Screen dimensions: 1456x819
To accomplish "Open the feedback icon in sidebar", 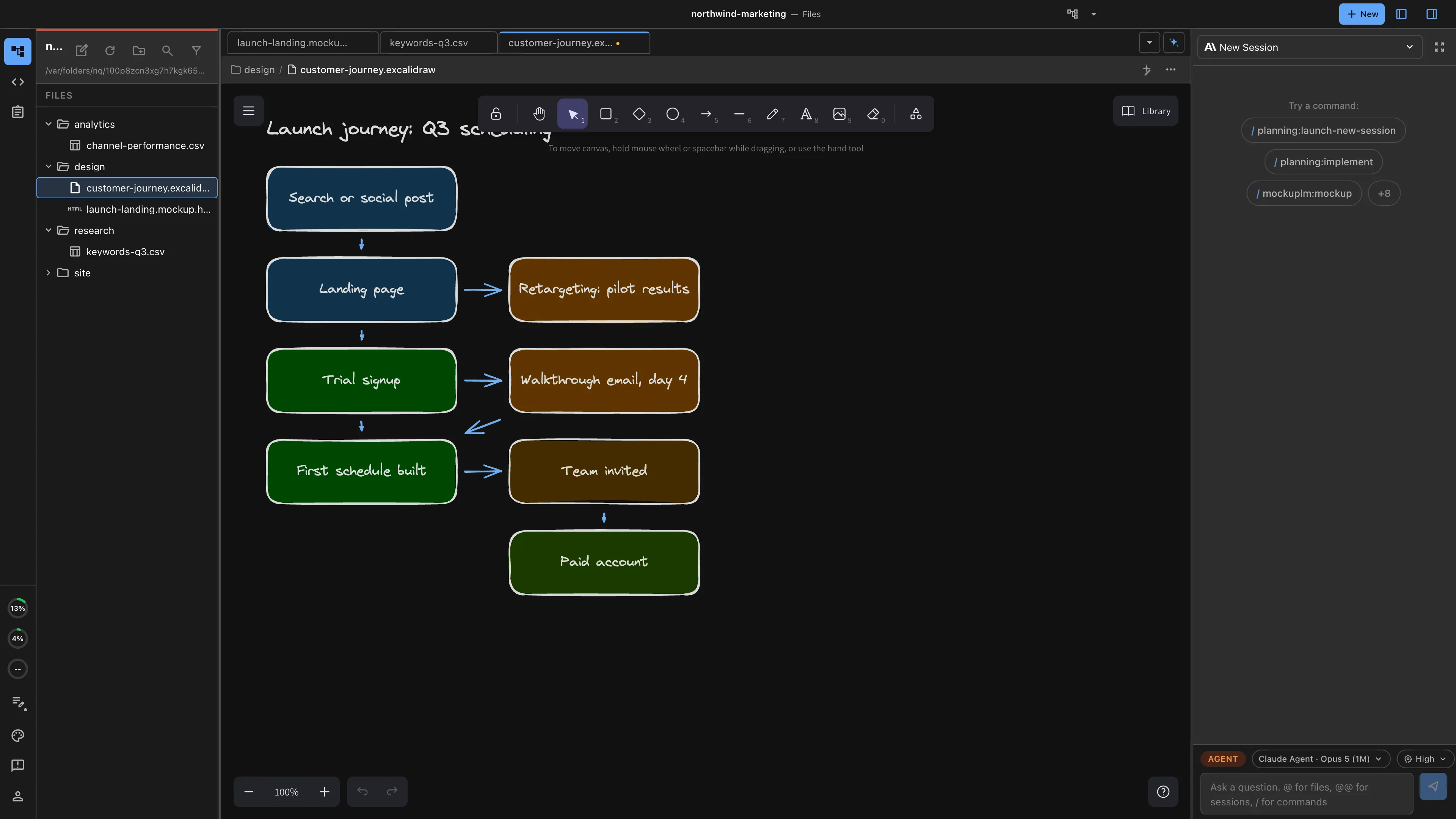I will point(17,765).
